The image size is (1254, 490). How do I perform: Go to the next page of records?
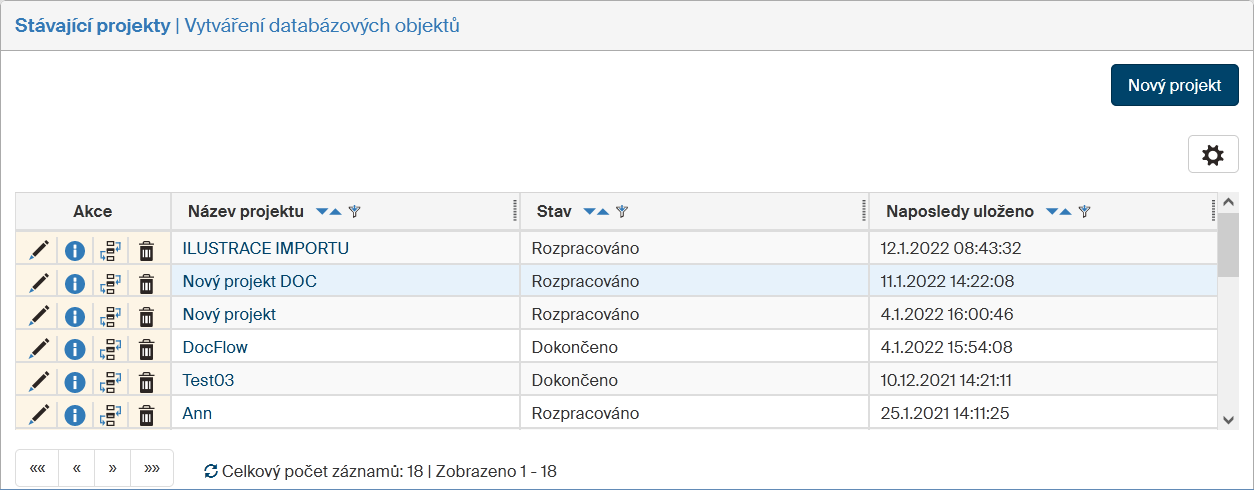113,468
